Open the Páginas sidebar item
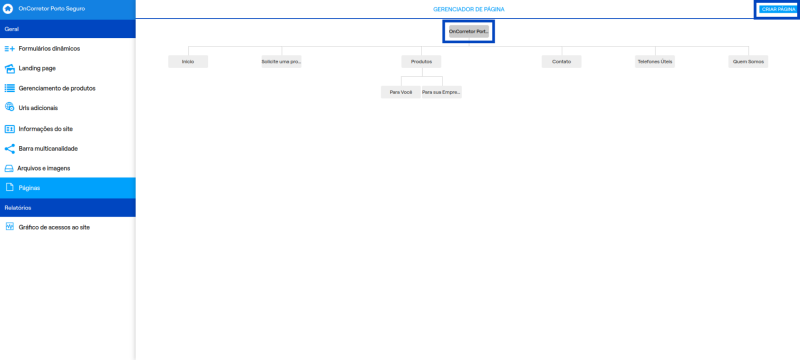Viewport: 800px width, 360px height. (67, 188)
